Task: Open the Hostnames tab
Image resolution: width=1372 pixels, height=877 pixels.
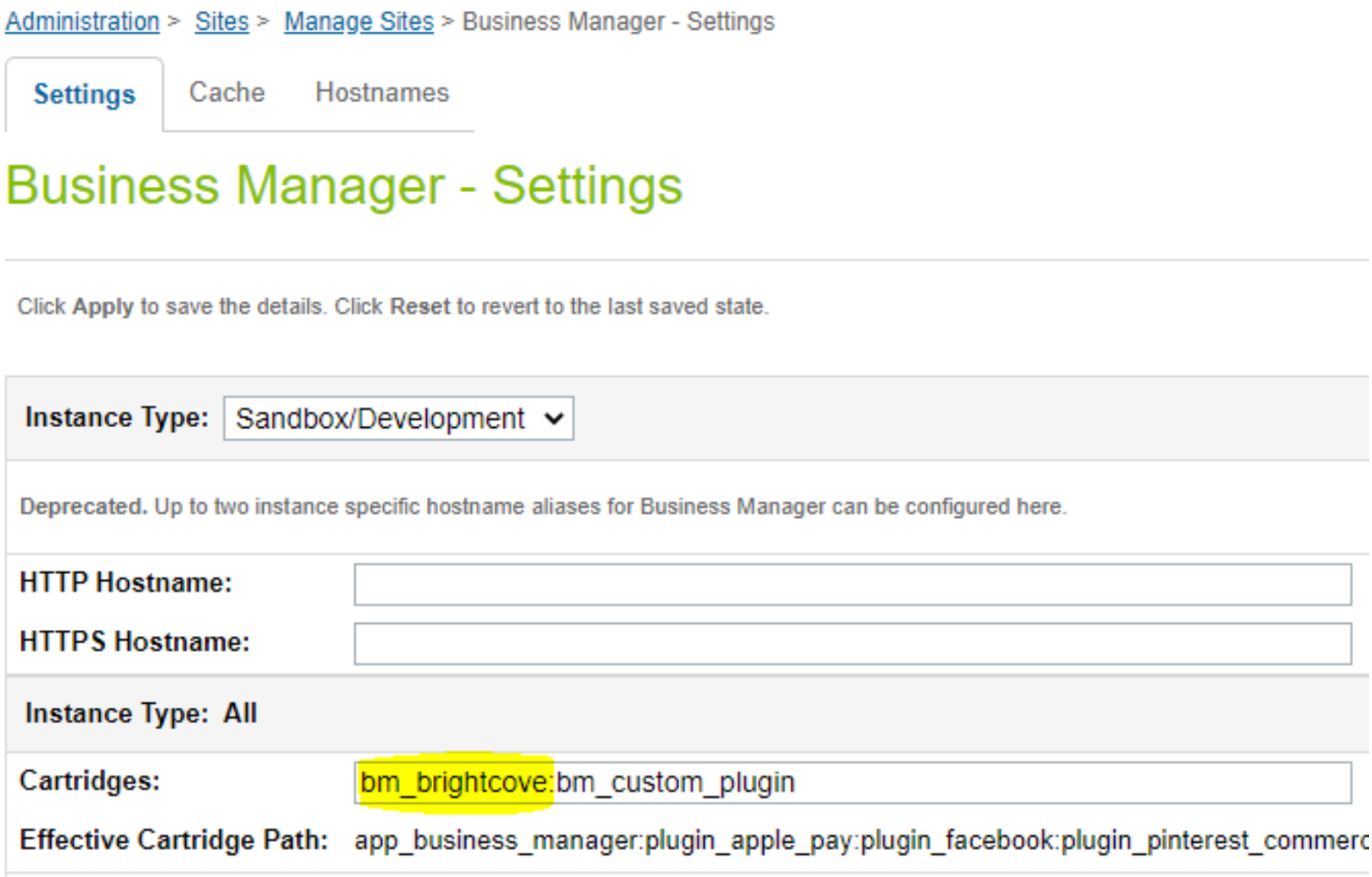Action: tap(382, 93)
